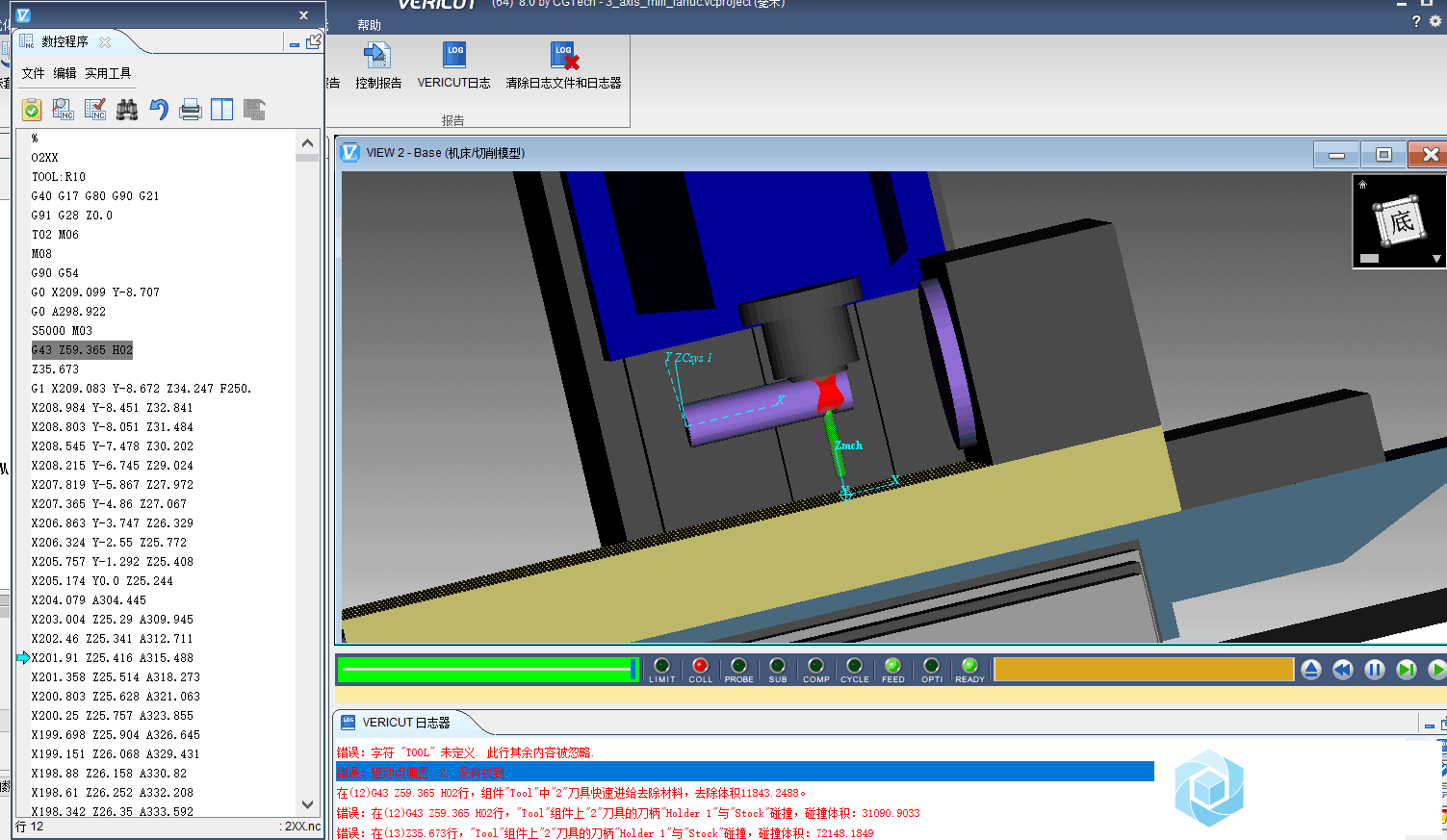Select NC line O2XX
The width and height of the screenshot is (1447, 840).
[44, 158]
